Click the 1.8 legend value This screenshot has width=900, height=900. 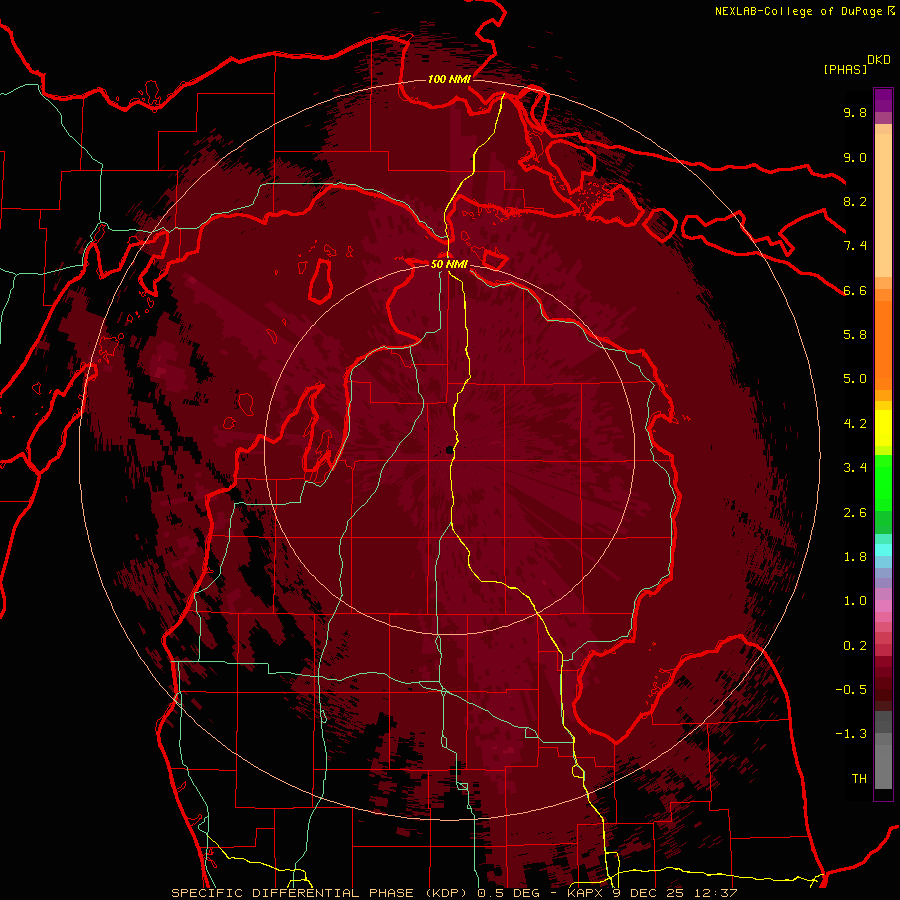855,557
